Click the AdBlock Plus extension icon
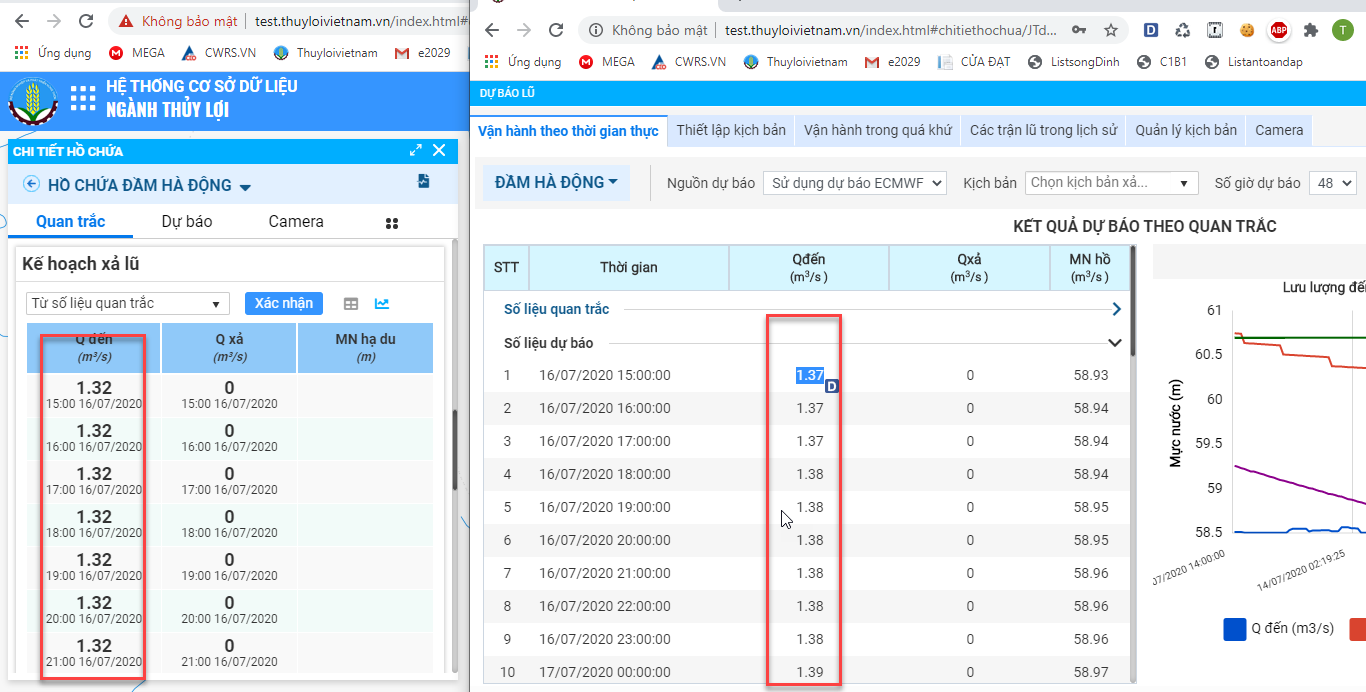This screenshot has width=1366, height=692. click(1278, 30)
